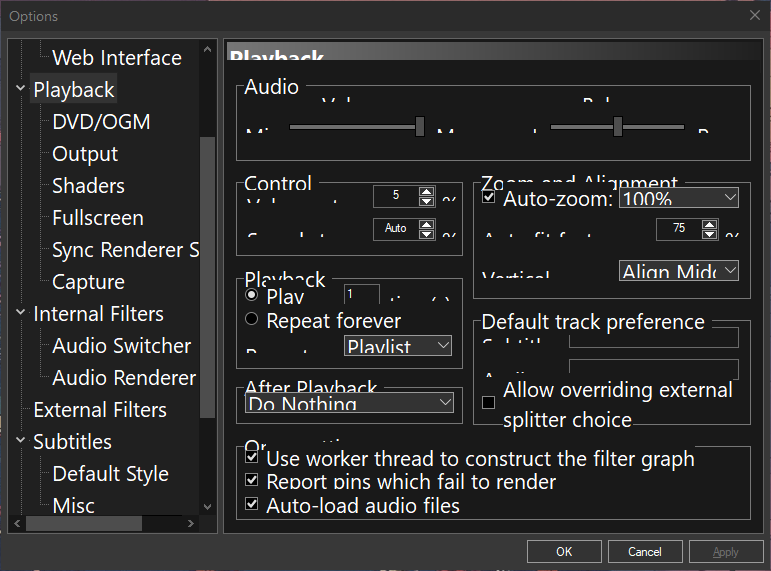Click the tree vertical scrollbar thumb

tap(208, 277)
